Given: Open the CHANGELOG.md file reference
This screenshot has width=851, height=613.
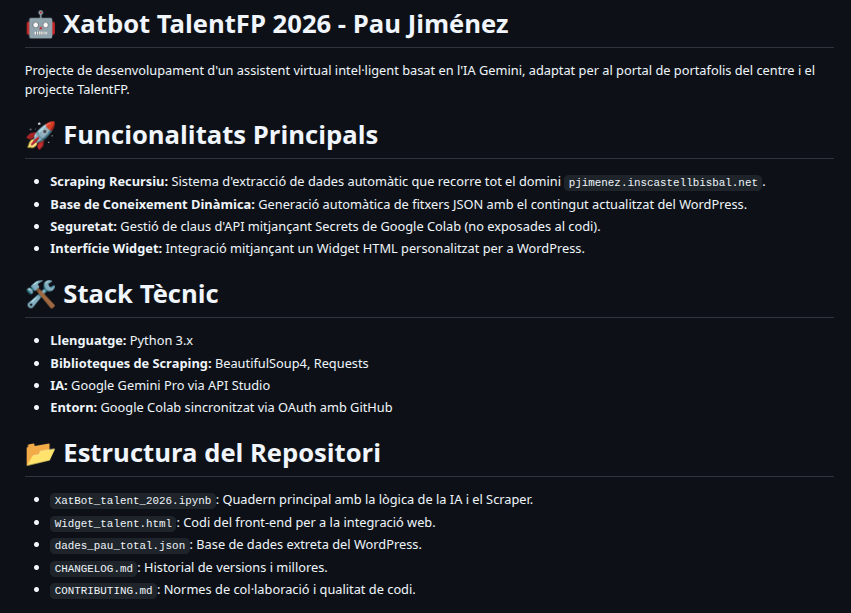Looking at the screenshot, I should [93, 568].
